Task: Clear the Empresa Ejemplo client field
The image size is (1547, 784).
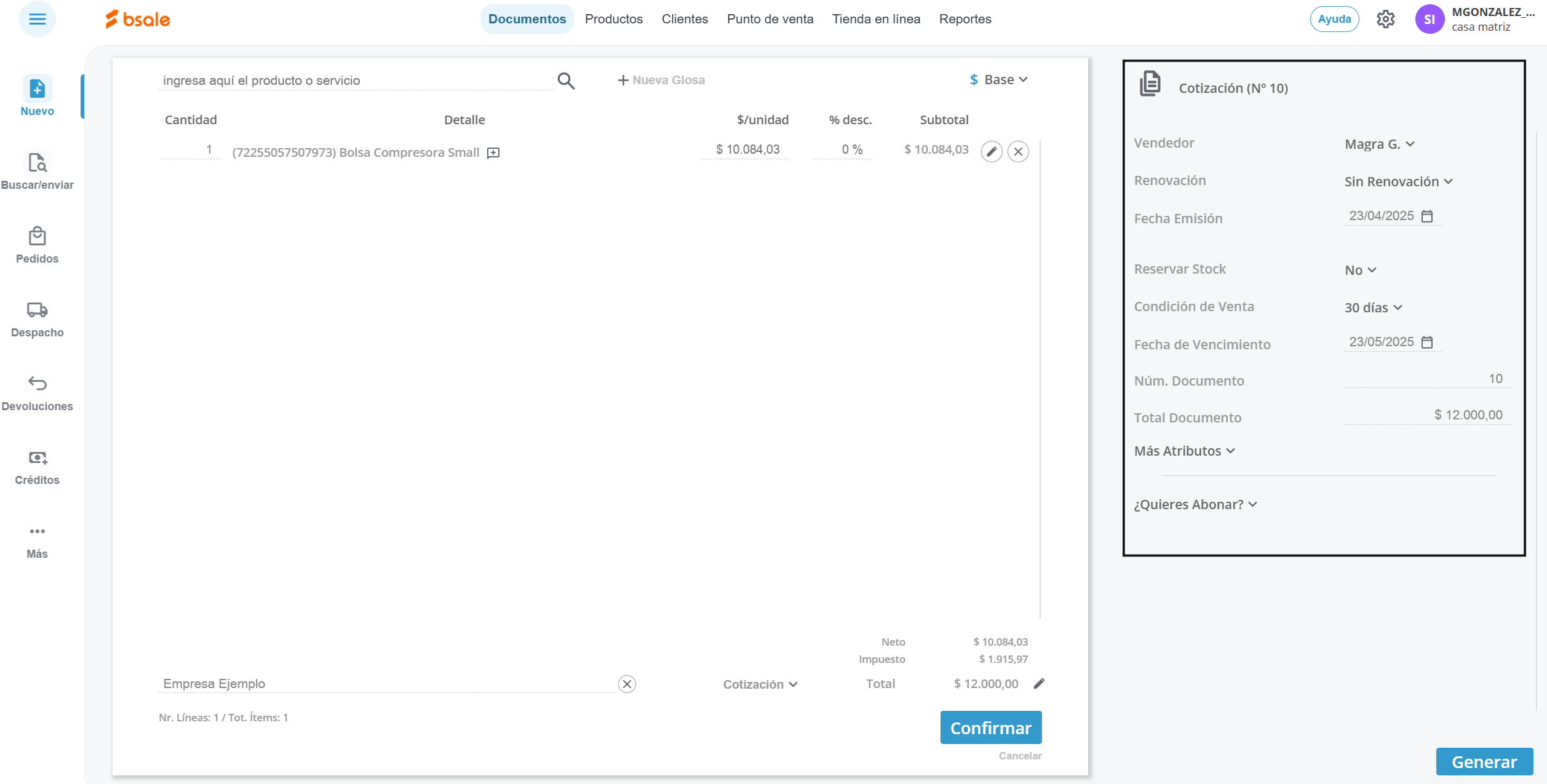Action: pos(627,684)
